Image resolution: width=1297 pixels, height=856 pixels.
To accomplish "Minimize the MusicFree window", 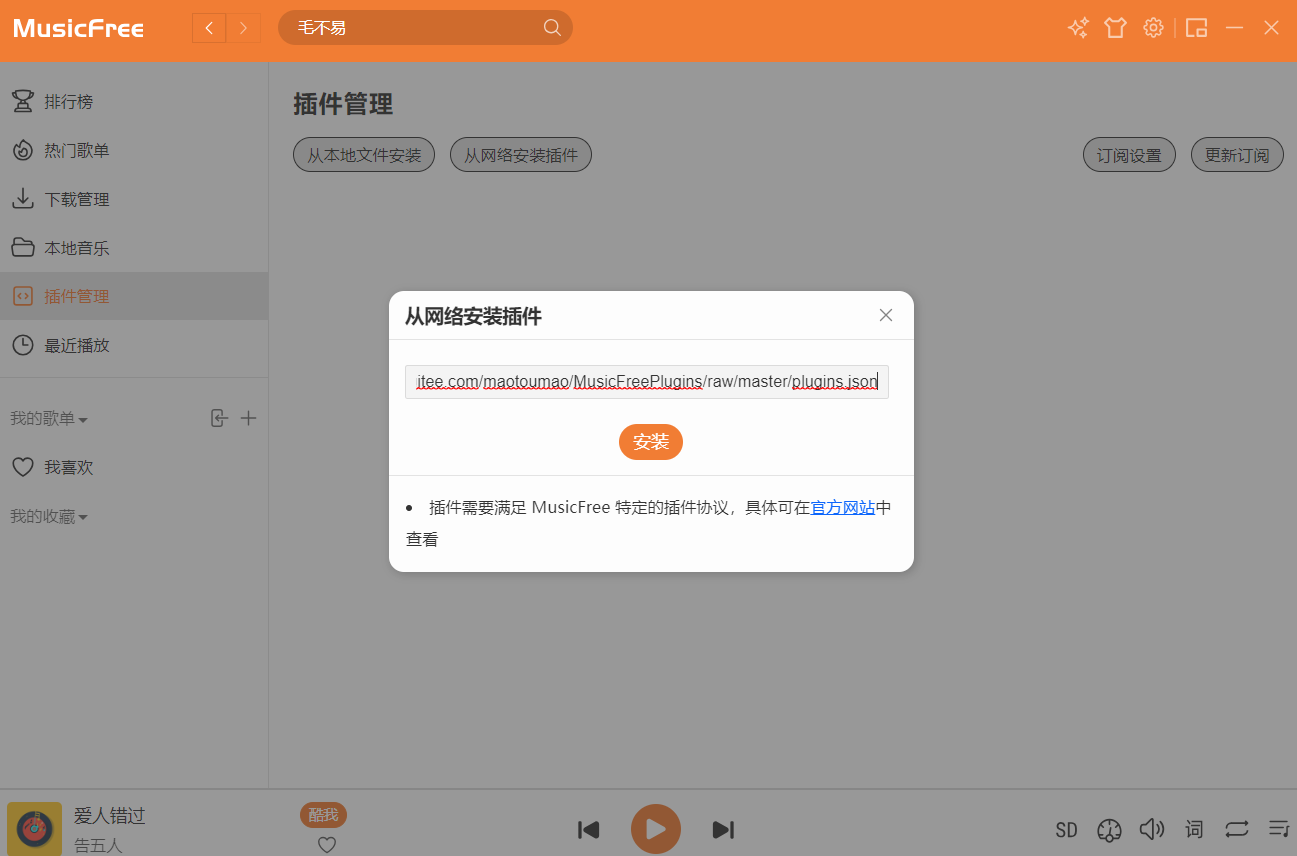I will (x=1235, y=28).
